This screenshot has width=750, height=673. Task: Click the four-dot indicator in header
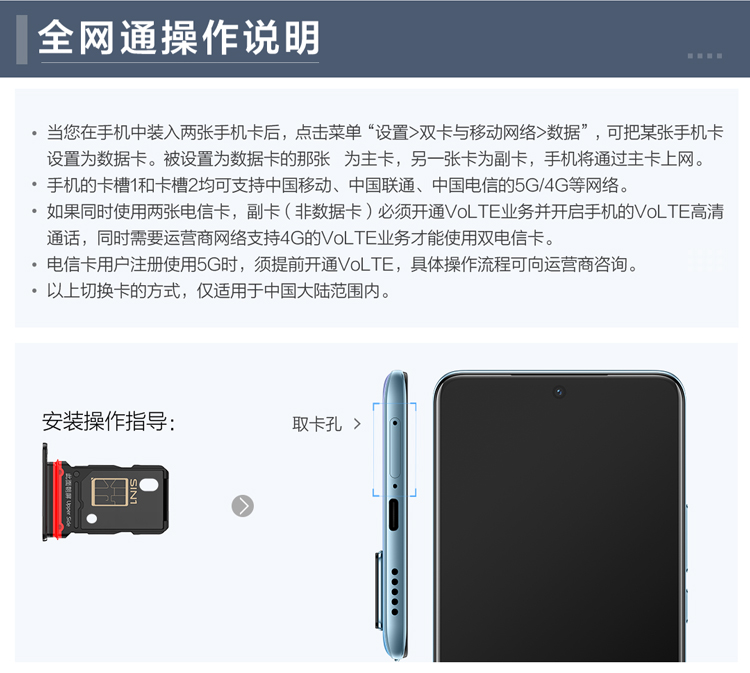pos(705,56)
